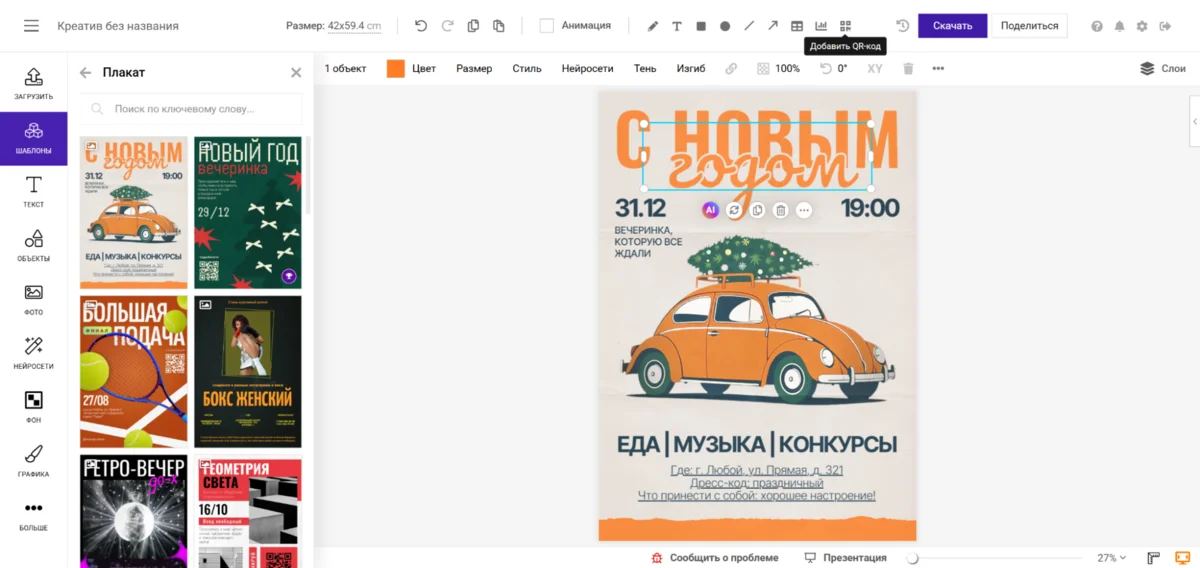Open the Нейросети sidebar section
This screenshot has width=1200, height=568.
pyautogui.click(x=34, y=354)
